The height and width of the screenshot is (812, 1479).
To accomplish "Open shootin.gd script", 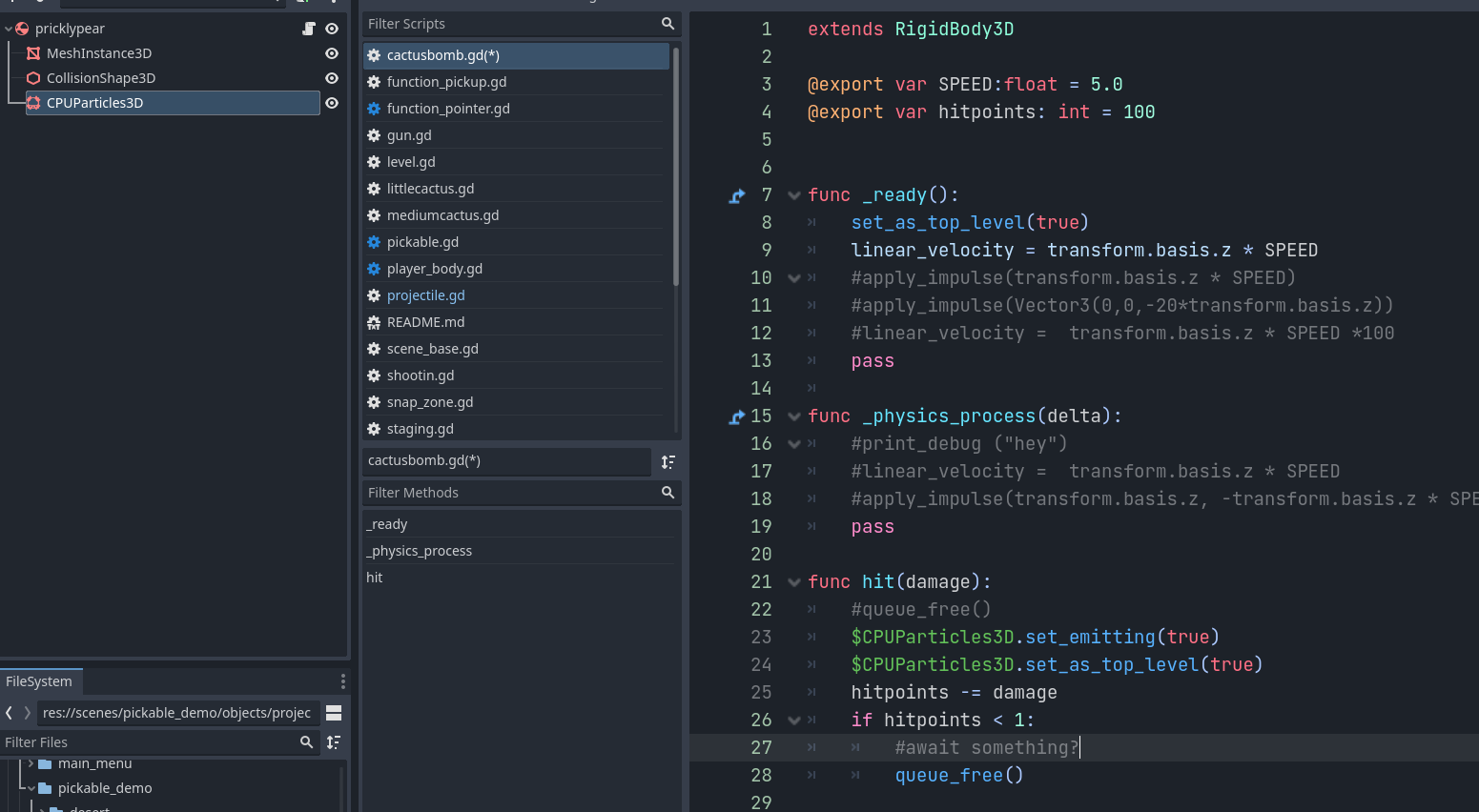I will (x=516, y=376).
